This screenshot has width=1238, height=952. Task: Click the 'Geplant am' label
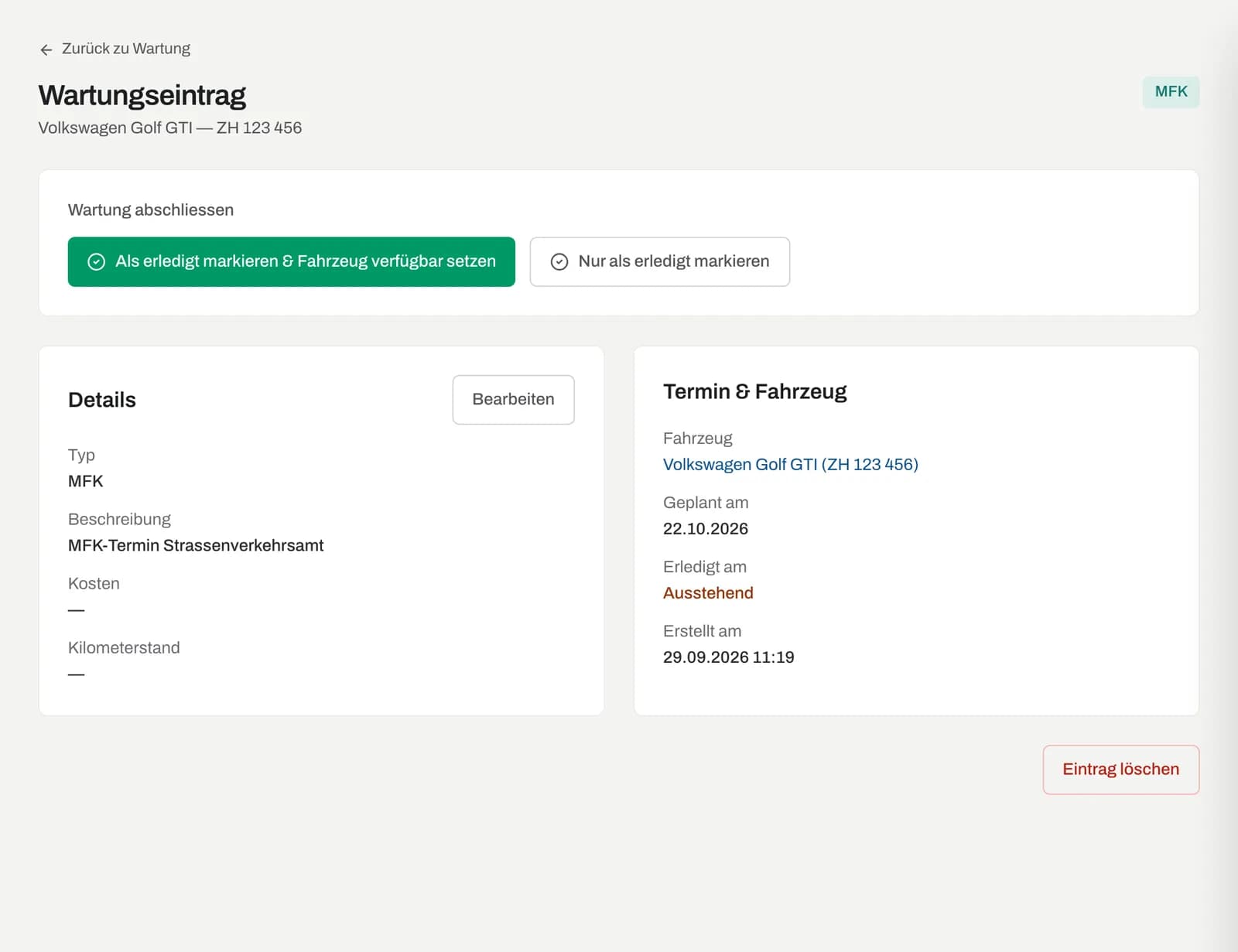click(x=706, y=503)
